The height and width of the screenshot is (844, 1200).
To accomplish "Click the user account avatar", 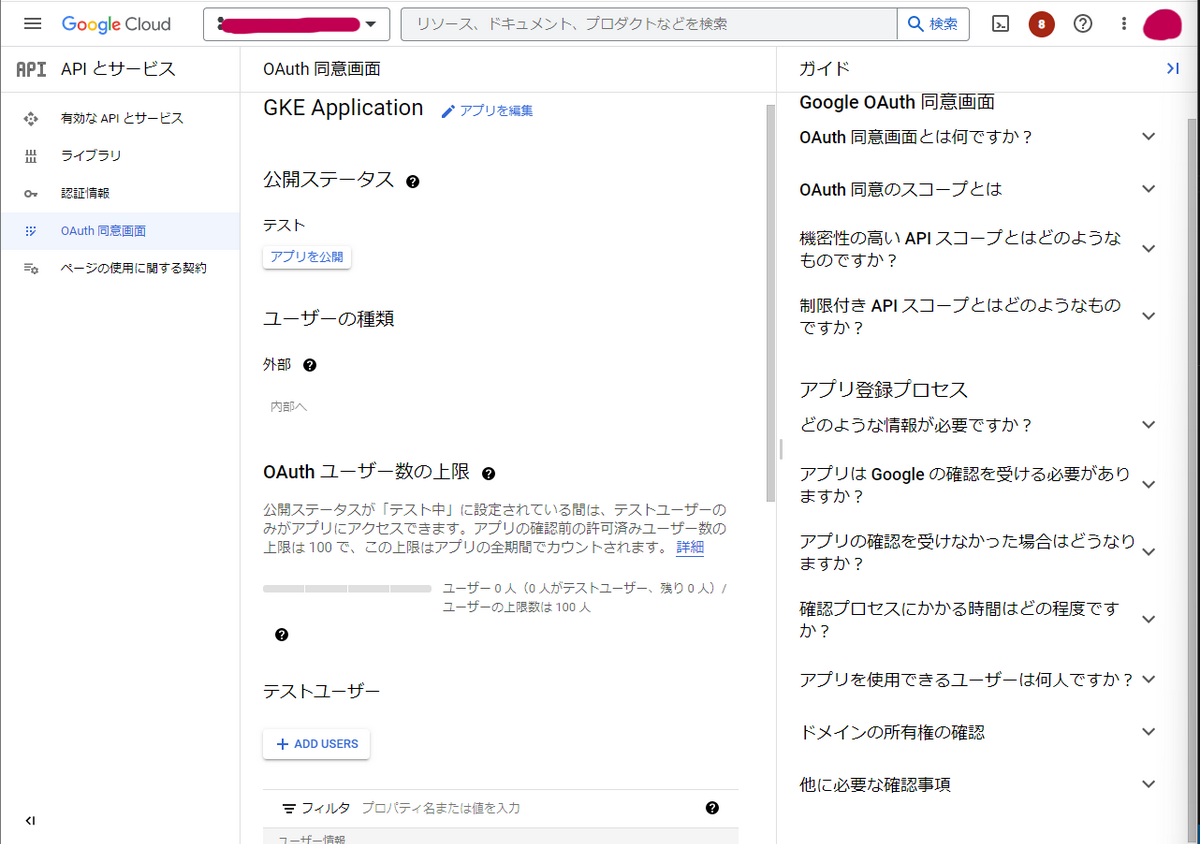I will click(1162, 24).
